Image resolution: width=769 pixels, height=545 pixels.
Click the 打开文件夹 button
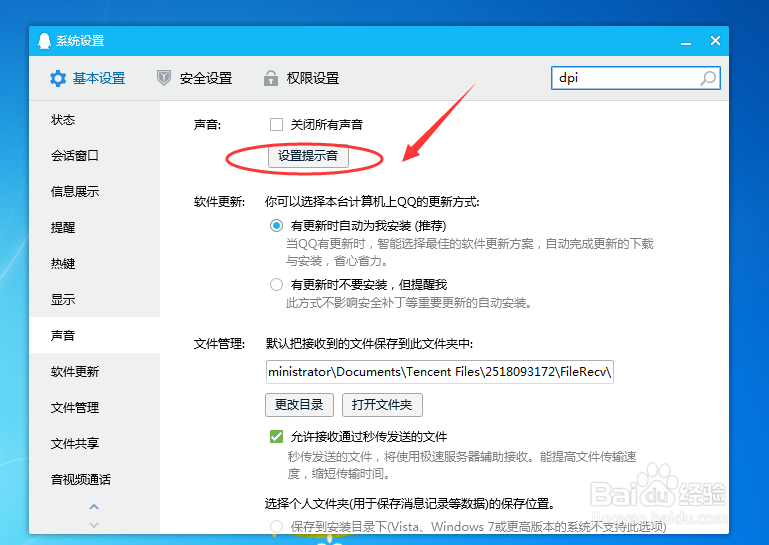click(x=382, y=405)
